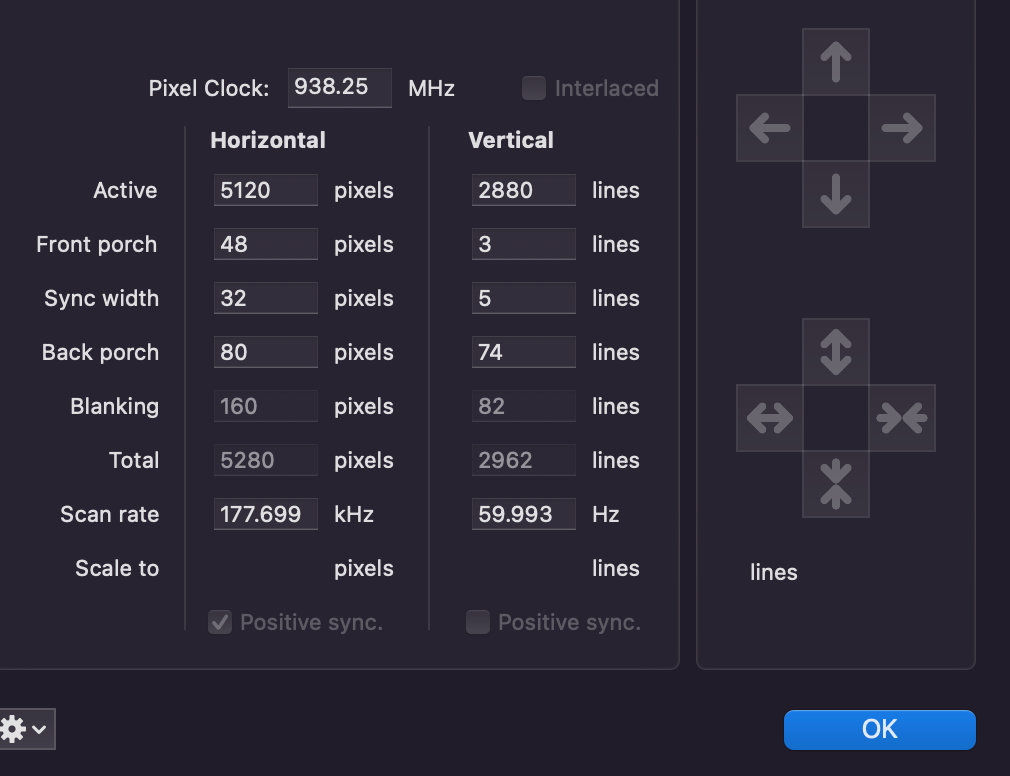Click the kHz unit label
The image size is (1010, 776).
(x=354, y=514)
